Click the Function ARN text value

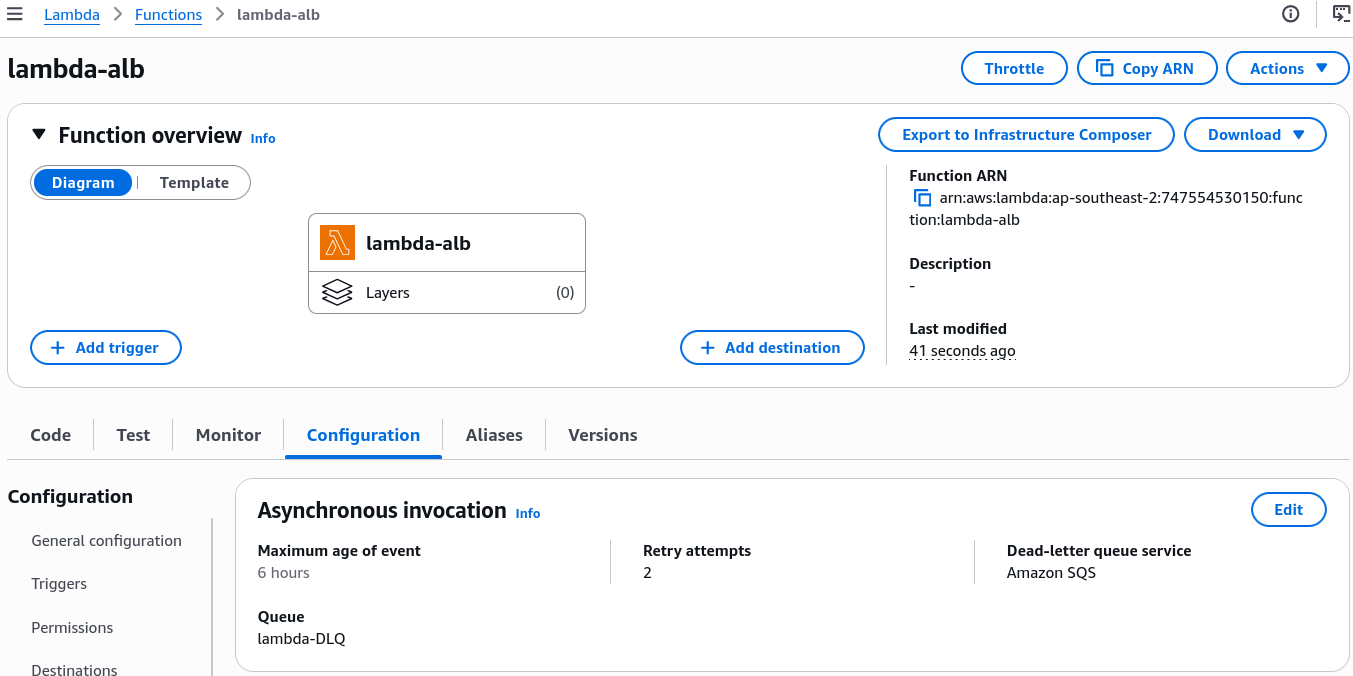click(1107, 209)
